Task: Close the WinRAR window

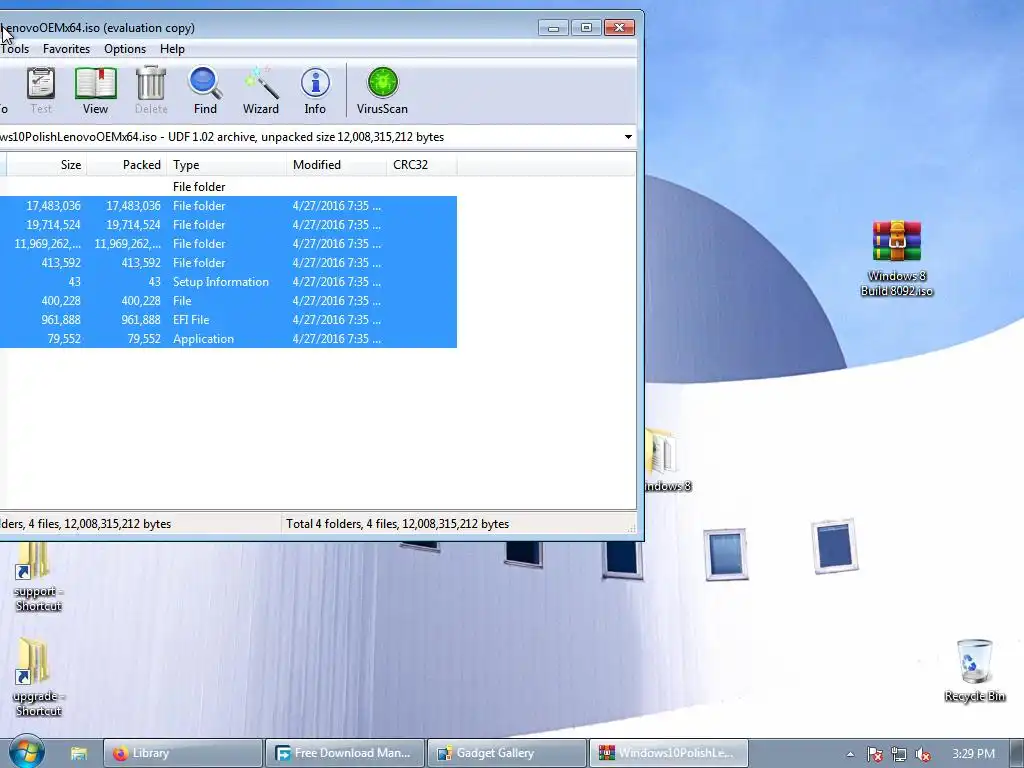Action: pos(619,27)
